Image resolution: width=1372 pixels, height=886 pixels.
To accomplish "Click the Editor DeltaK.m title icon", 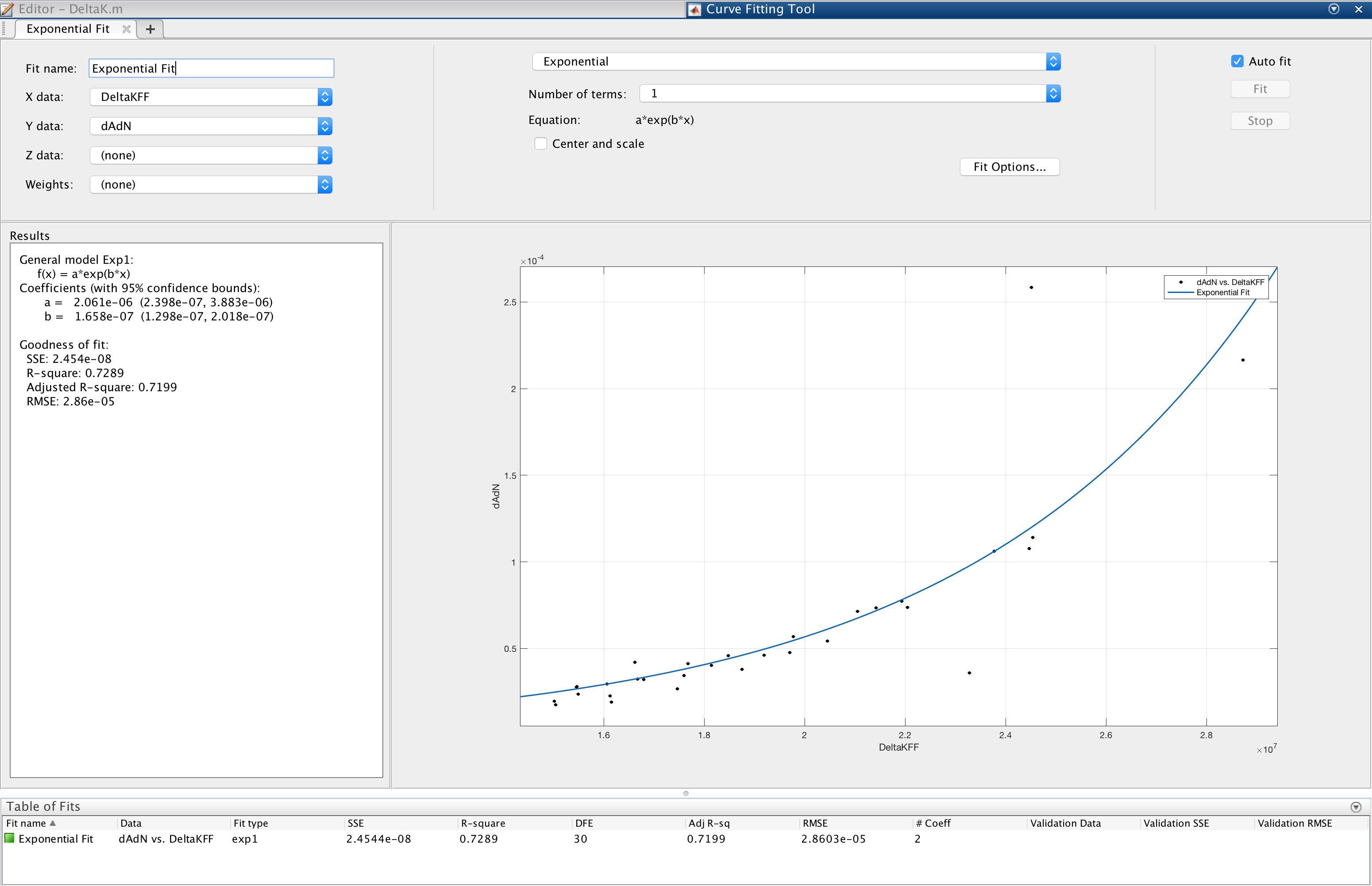I will coord(8,9).
